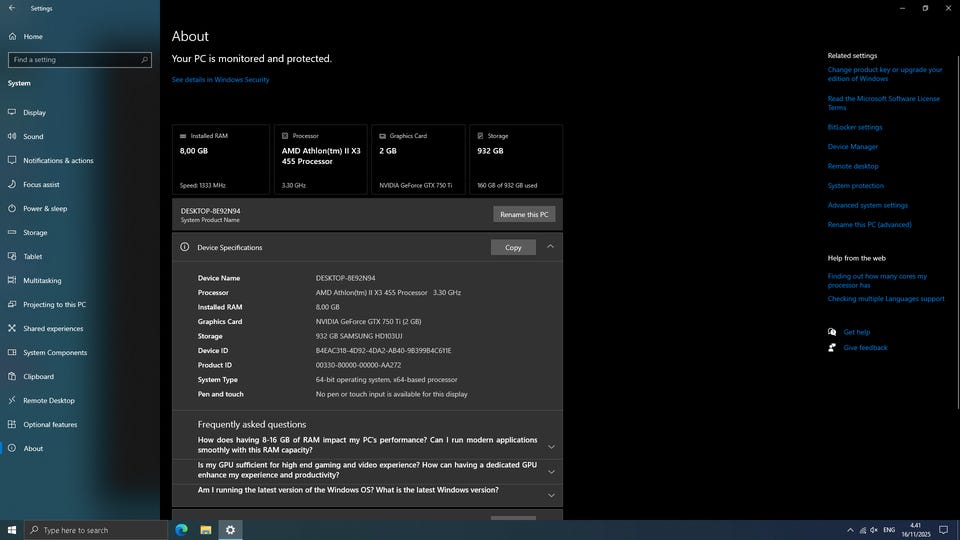Expand the latest Windows version FAQ

(551, 495)
